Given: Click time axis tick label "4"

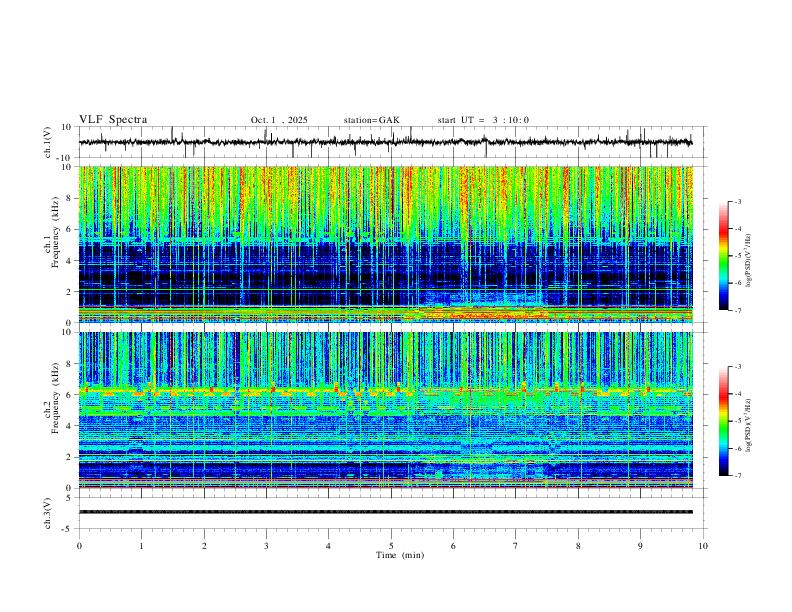Looking at the screenshot, I should 328,546.
